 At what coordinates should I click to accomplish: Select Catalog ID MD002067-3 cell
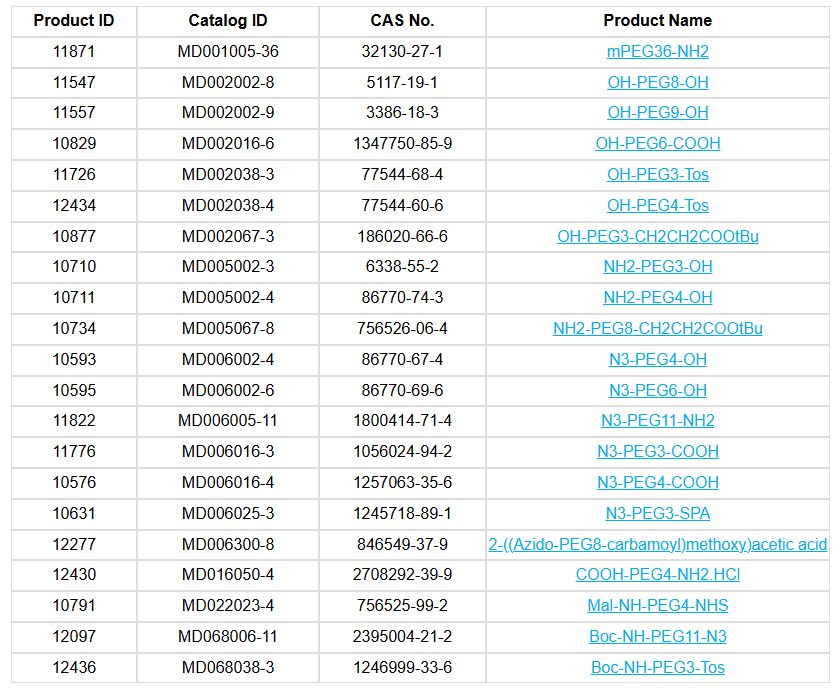point(228,236)
